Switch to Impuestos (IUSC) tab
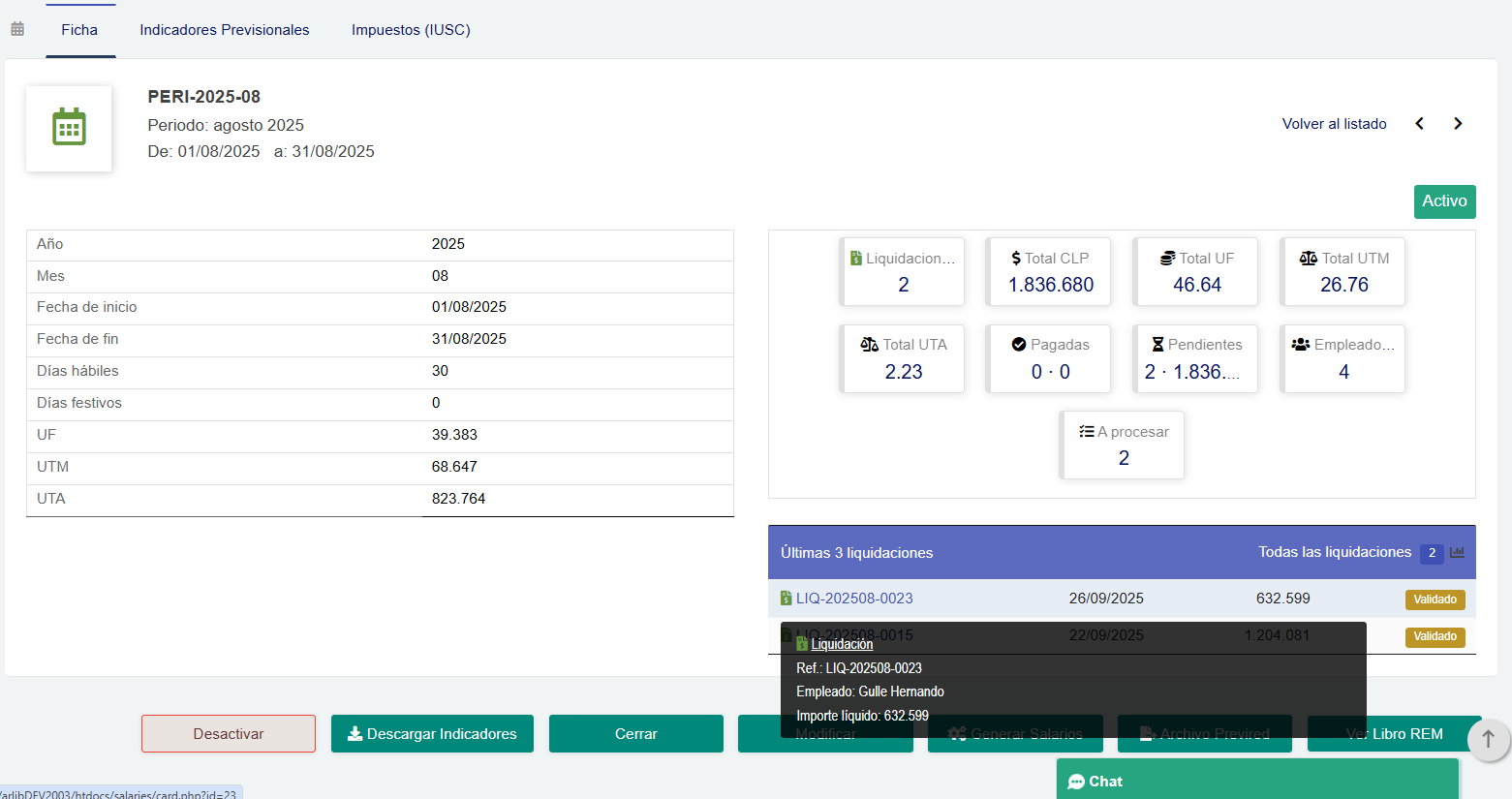This screenshot has height=799, width=1512. click(411, 30)
